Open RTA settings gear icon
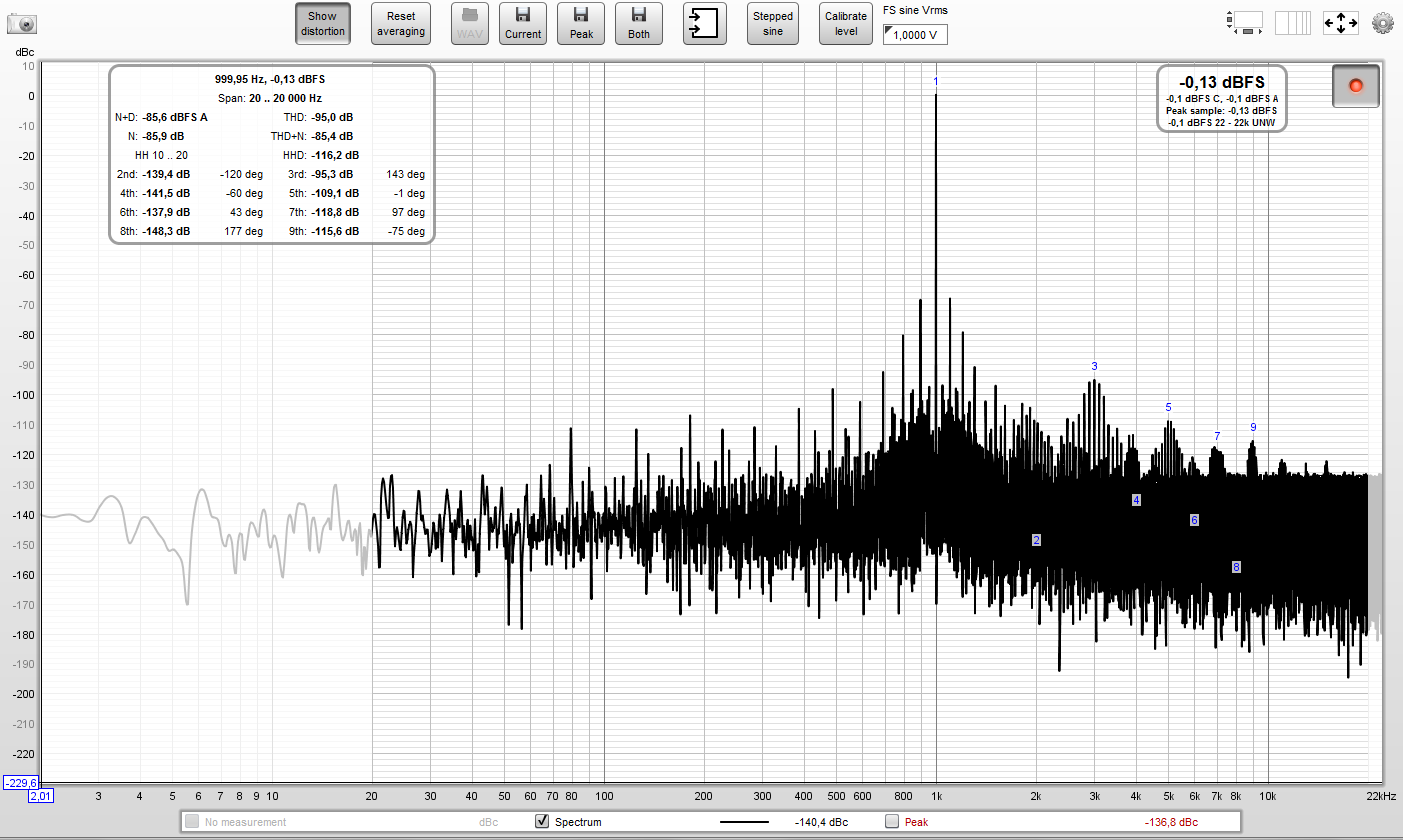The image size is (1403, 840). coord(1383,22)
